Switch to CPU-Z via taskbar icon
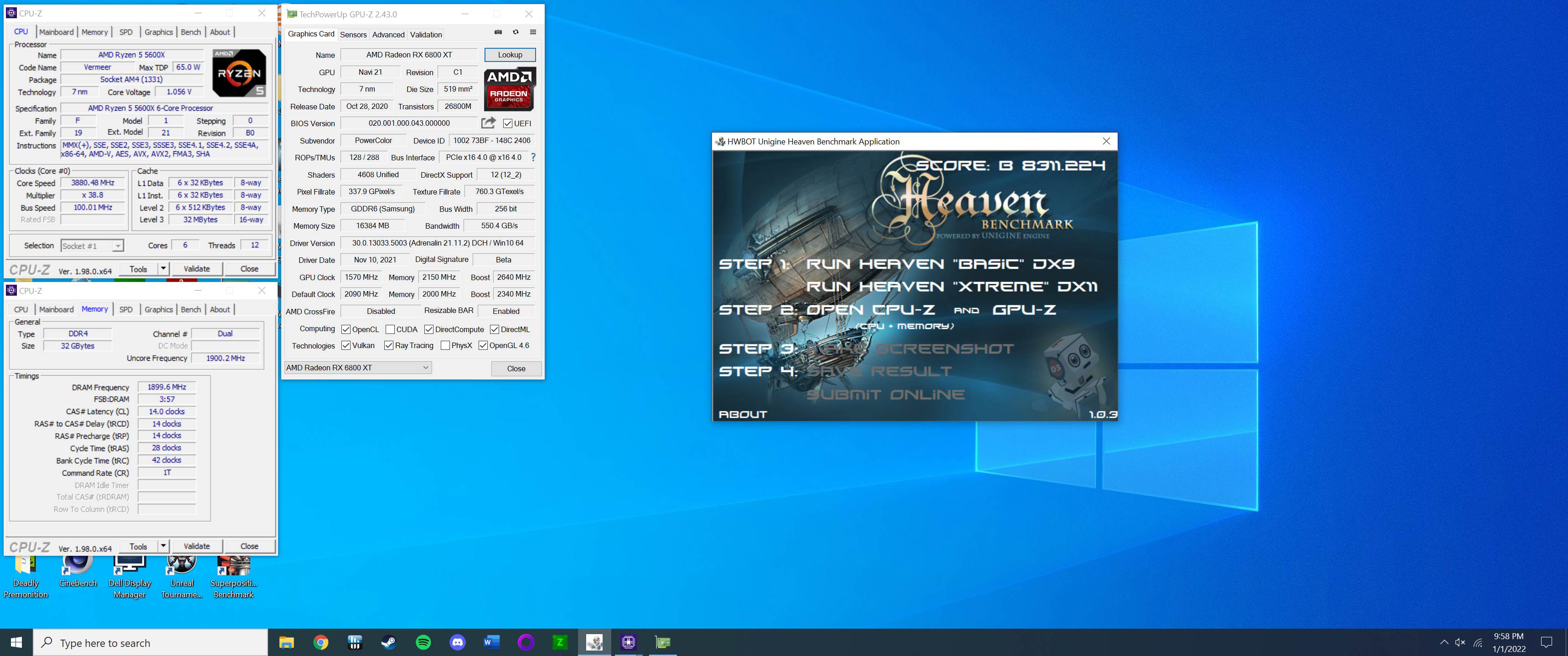1568x656 pixels. 628,642
